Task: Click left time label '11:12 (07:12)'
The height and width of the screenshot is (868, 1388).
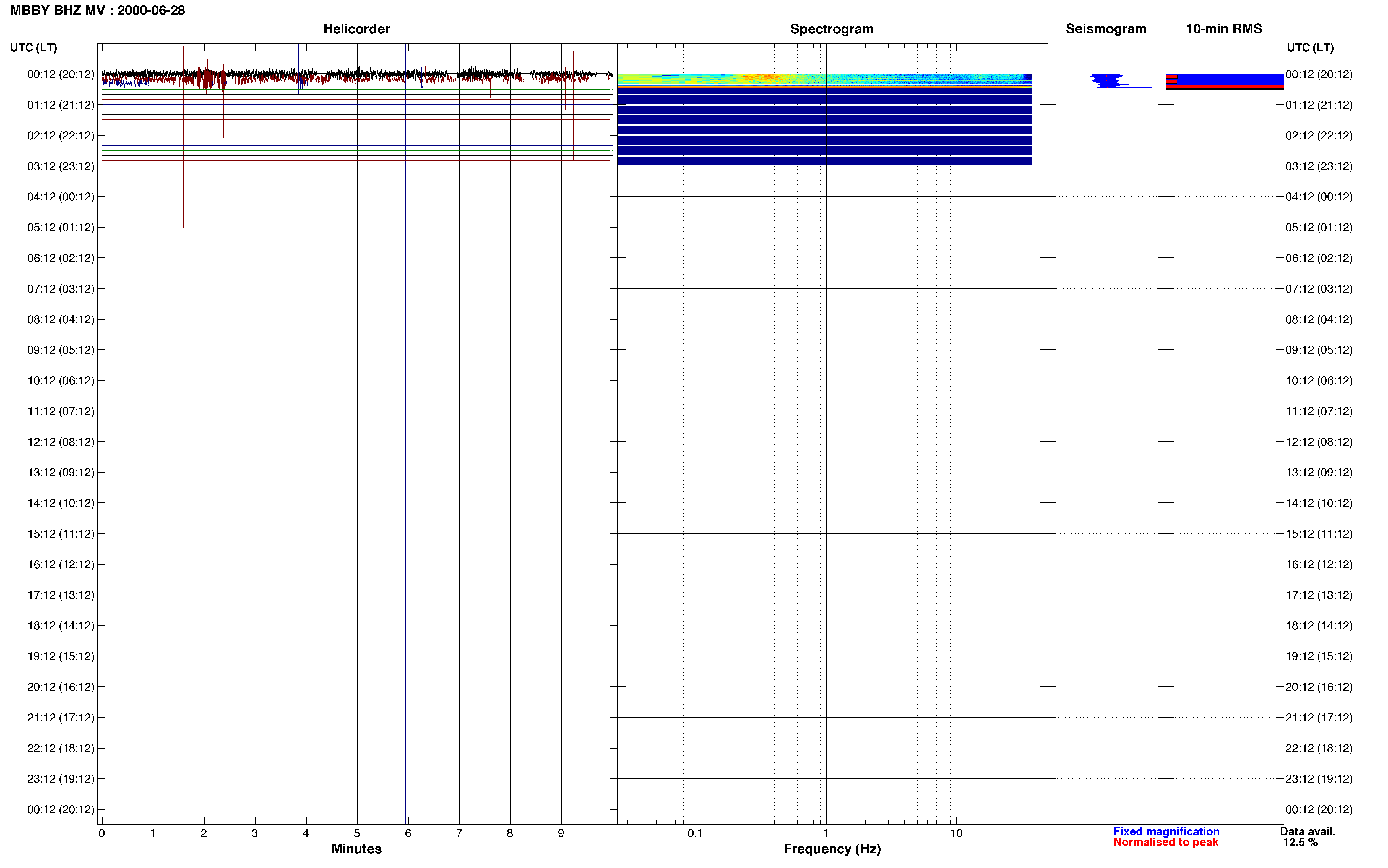Action: 60,411
